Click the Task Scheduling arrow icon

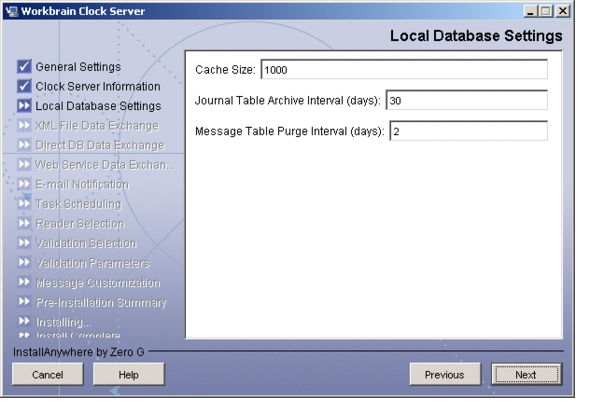pyautogui.click(x=24, y=204)
